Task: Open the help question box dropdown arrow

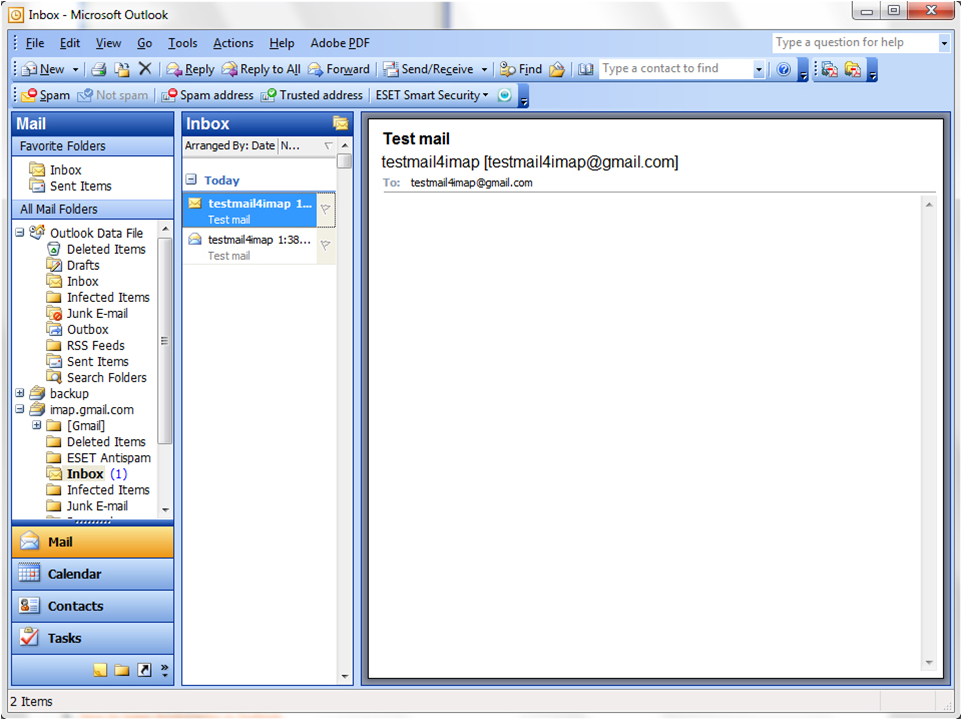Action: pos(944,43)
